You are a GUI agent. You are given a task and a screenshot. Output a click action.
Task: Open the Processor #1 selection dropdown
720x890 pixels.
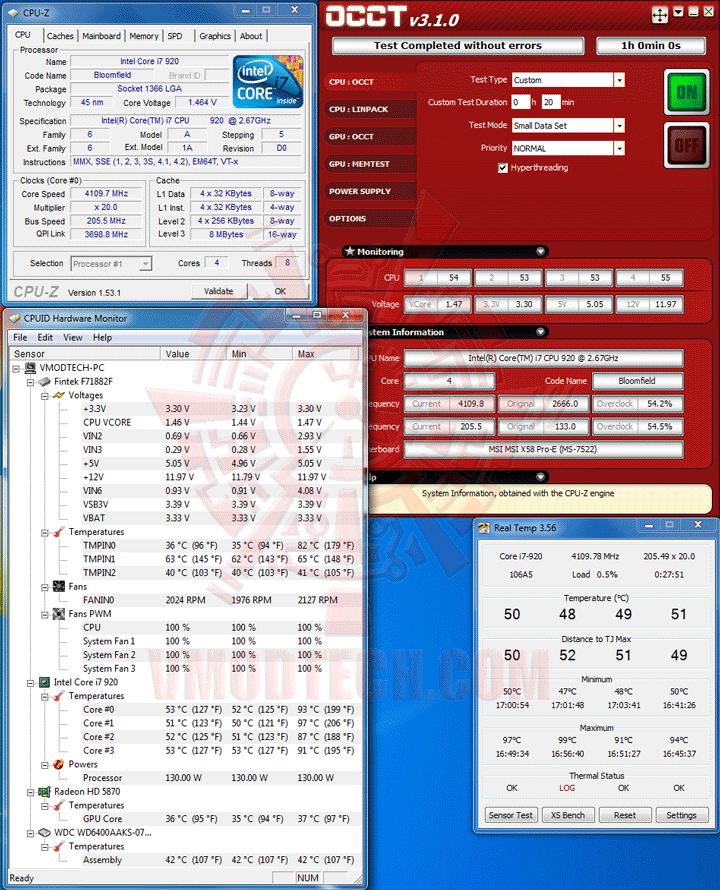[146, 264]
